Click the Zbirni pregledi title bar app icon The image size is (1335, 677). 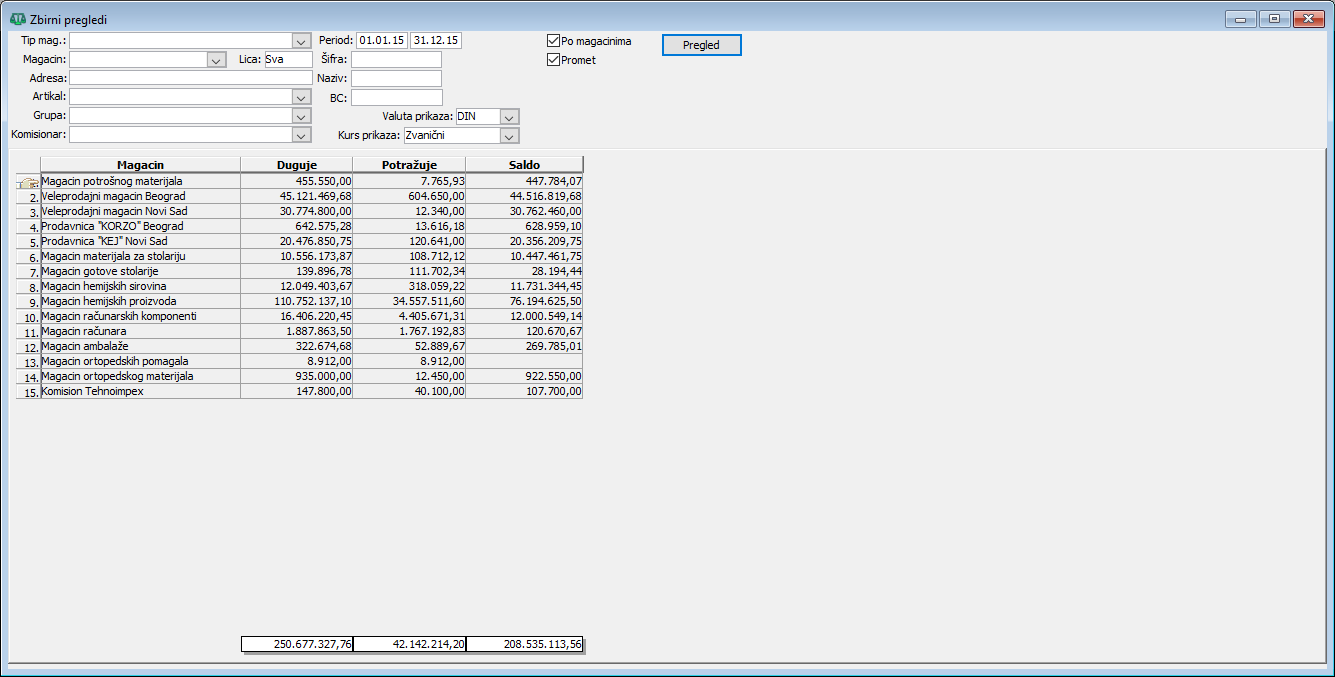click(x=18, y=19)
